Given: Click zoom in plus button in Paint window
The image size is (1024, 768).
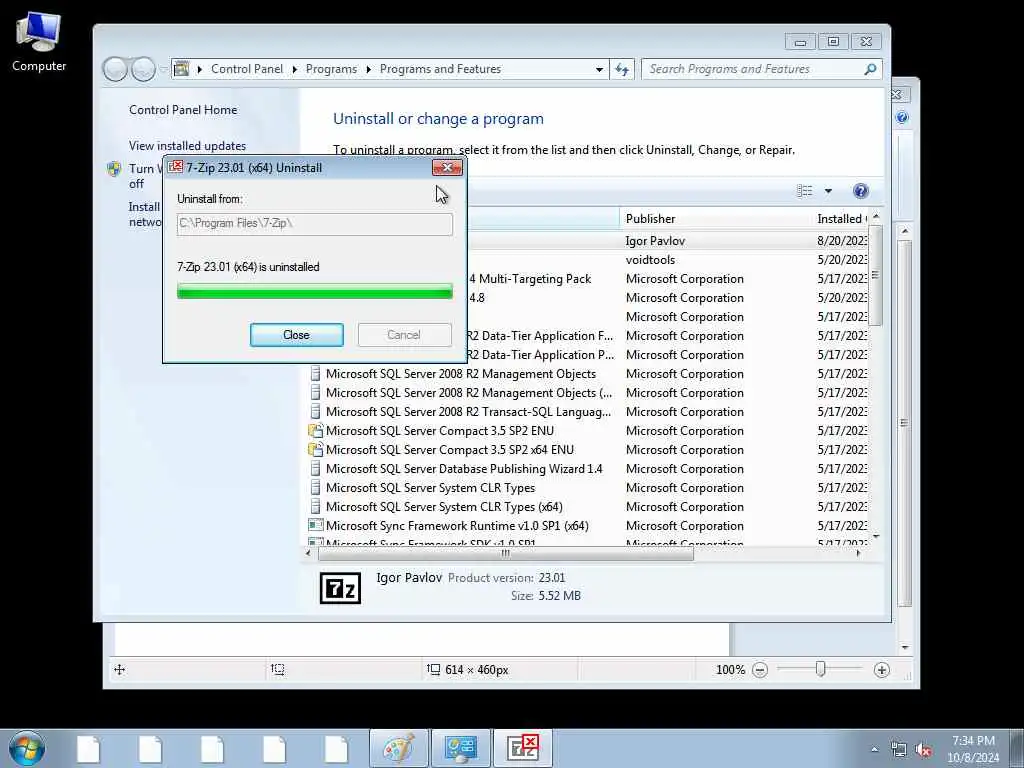Looking at the screenshot, I should point(882,670).
